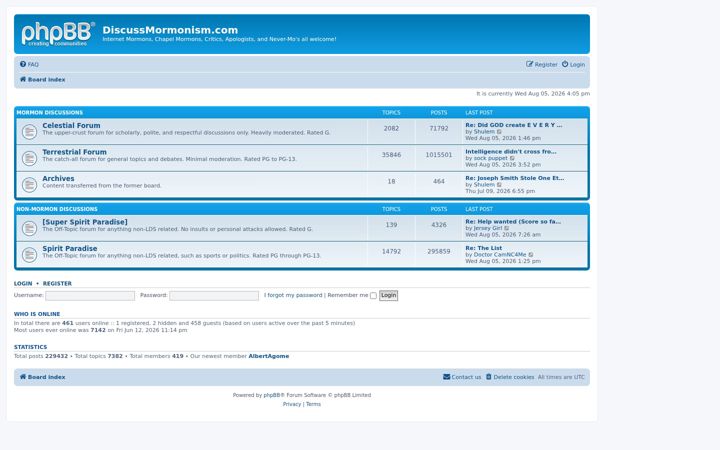The width and height of the screenshot is (720, 450).
Task: View latest post icon next to Shulem in Celestial row
Action: click(x=500, y=132)
